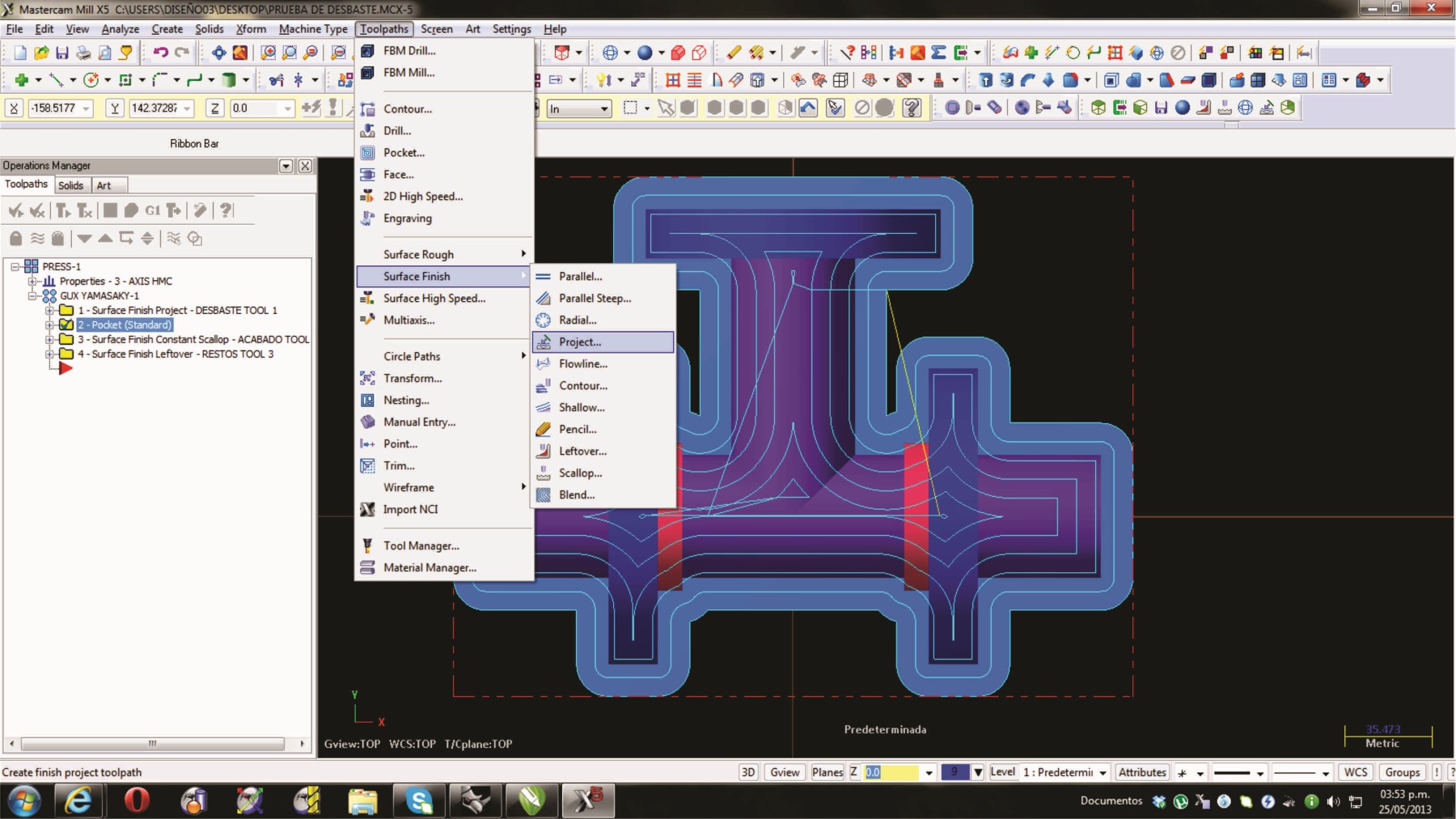Select the Project finish toolpath
The image size is (1456, 819).
point(603,342)
